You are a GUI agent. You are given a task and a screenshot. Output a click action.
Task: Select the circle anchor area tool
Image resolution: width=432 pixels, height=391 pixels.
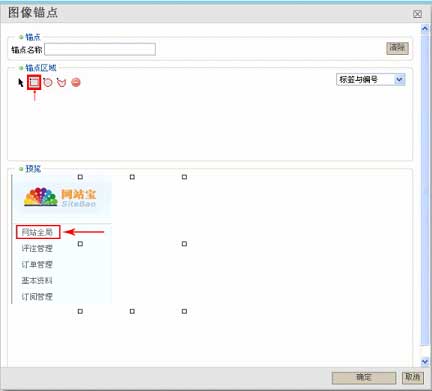click(48, 82)
